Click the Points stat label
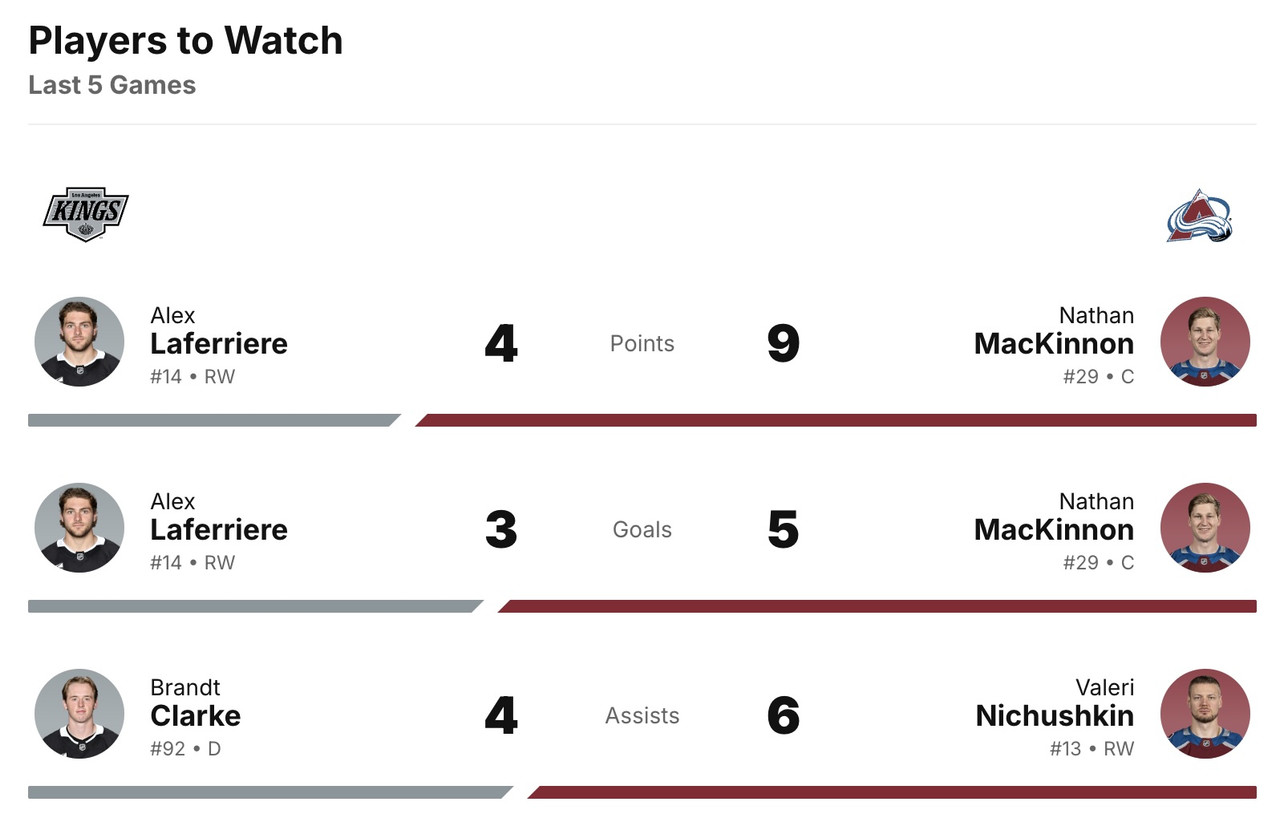1280x818 pixels. pos(642,343)
